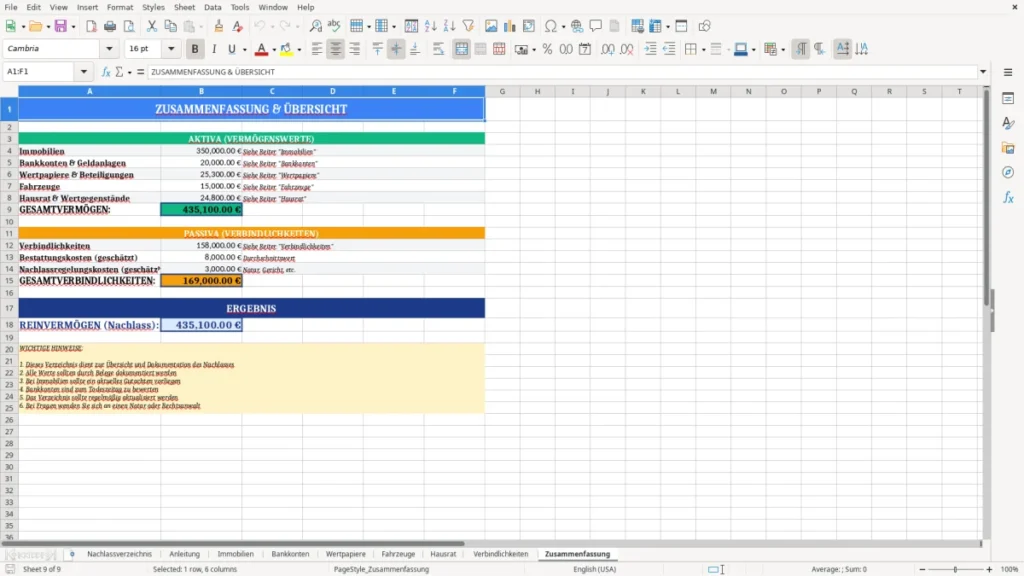The image size is (1024, 576).
Task: Open the font name dropdown
Action: [x=109, y=48]
